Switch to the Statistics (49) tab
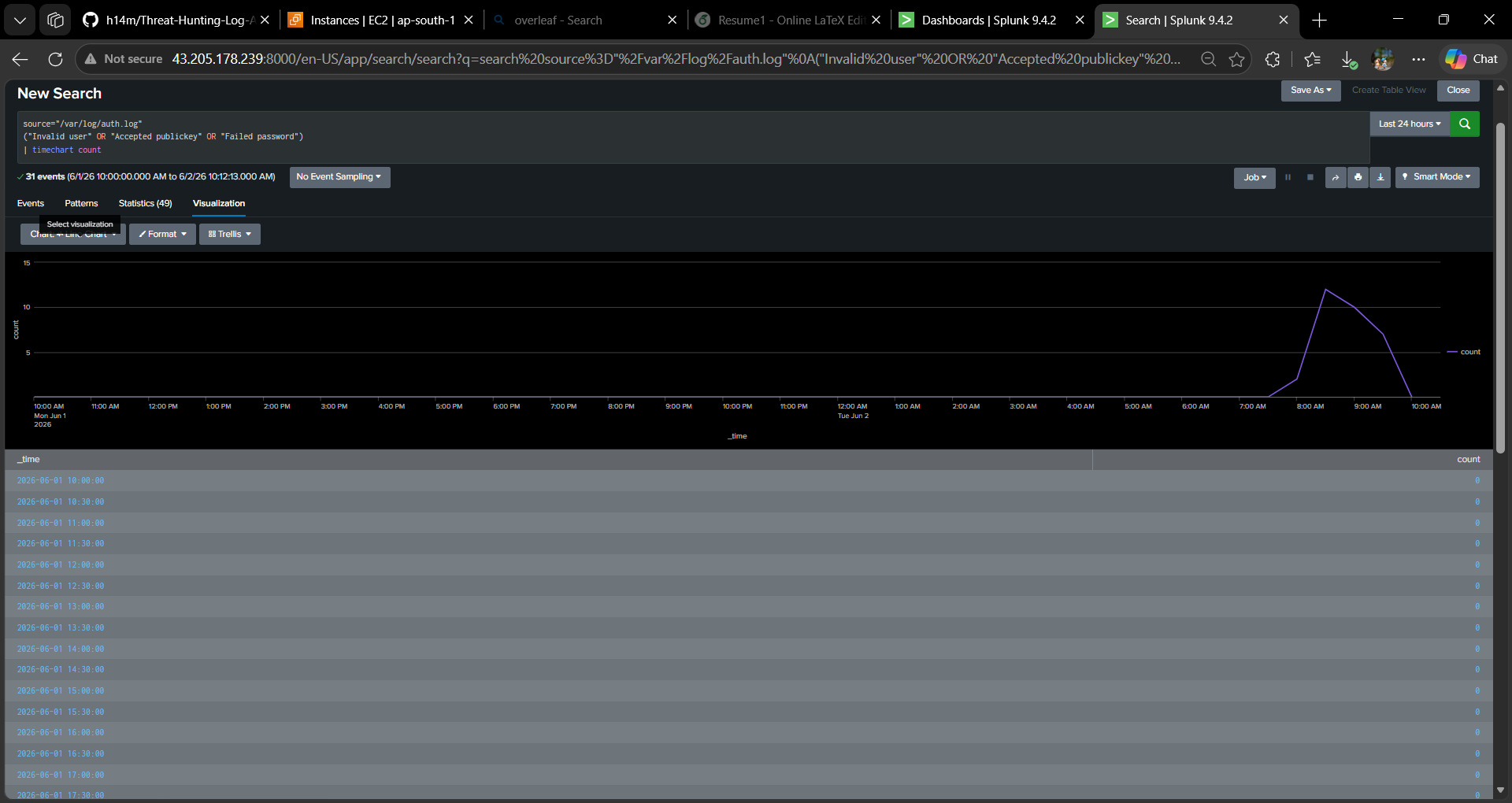Viewport: 1512px width, 803px height. click(145, 204)
